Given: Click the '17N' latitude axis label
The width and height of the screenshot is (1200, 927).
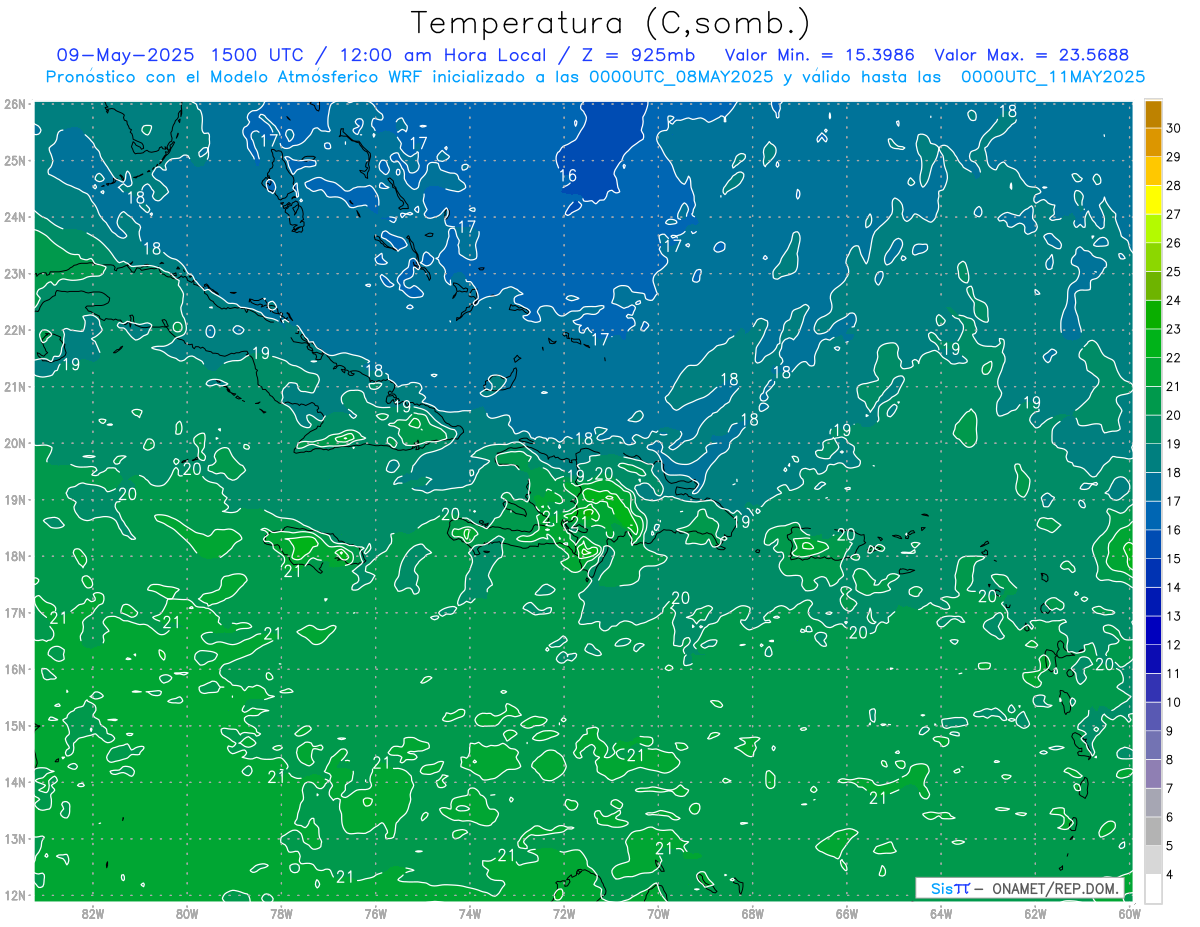Looking at the screenshot, I should pyautogui.click(x=15, y=613).
